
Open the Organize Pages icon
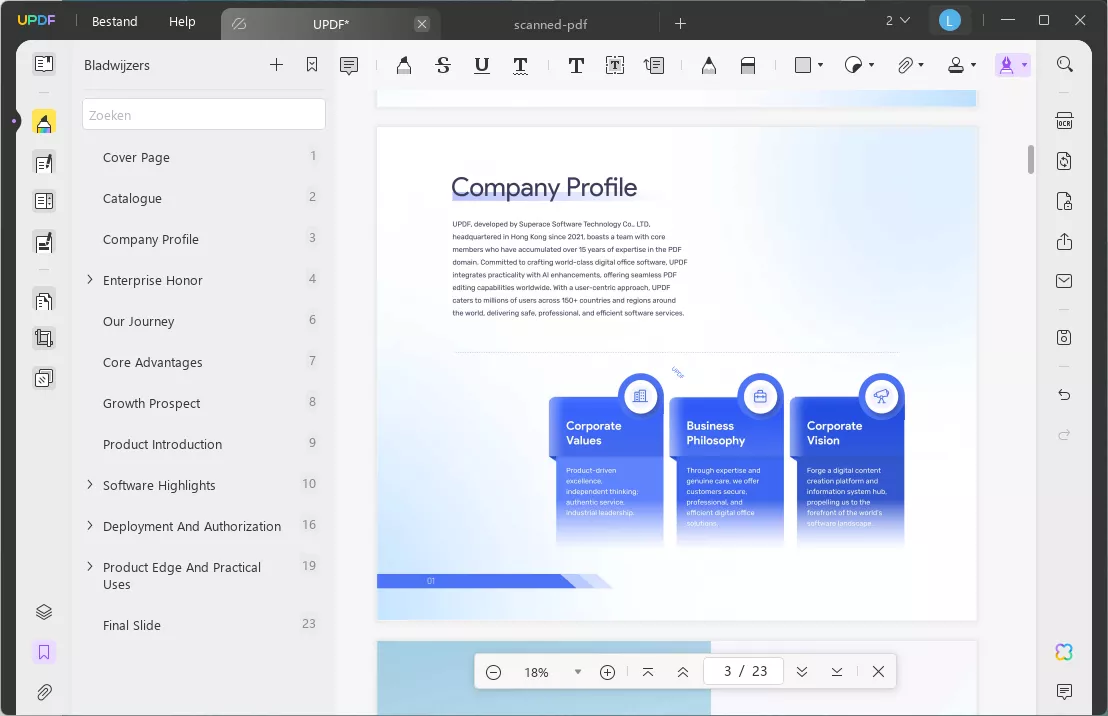44,301
